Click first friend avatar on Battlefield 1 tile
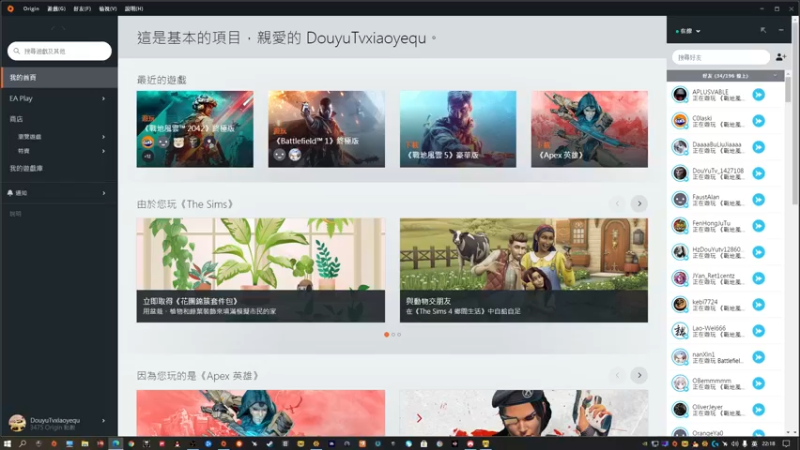This screenshot has width=800, height=450. click(279, 155)
